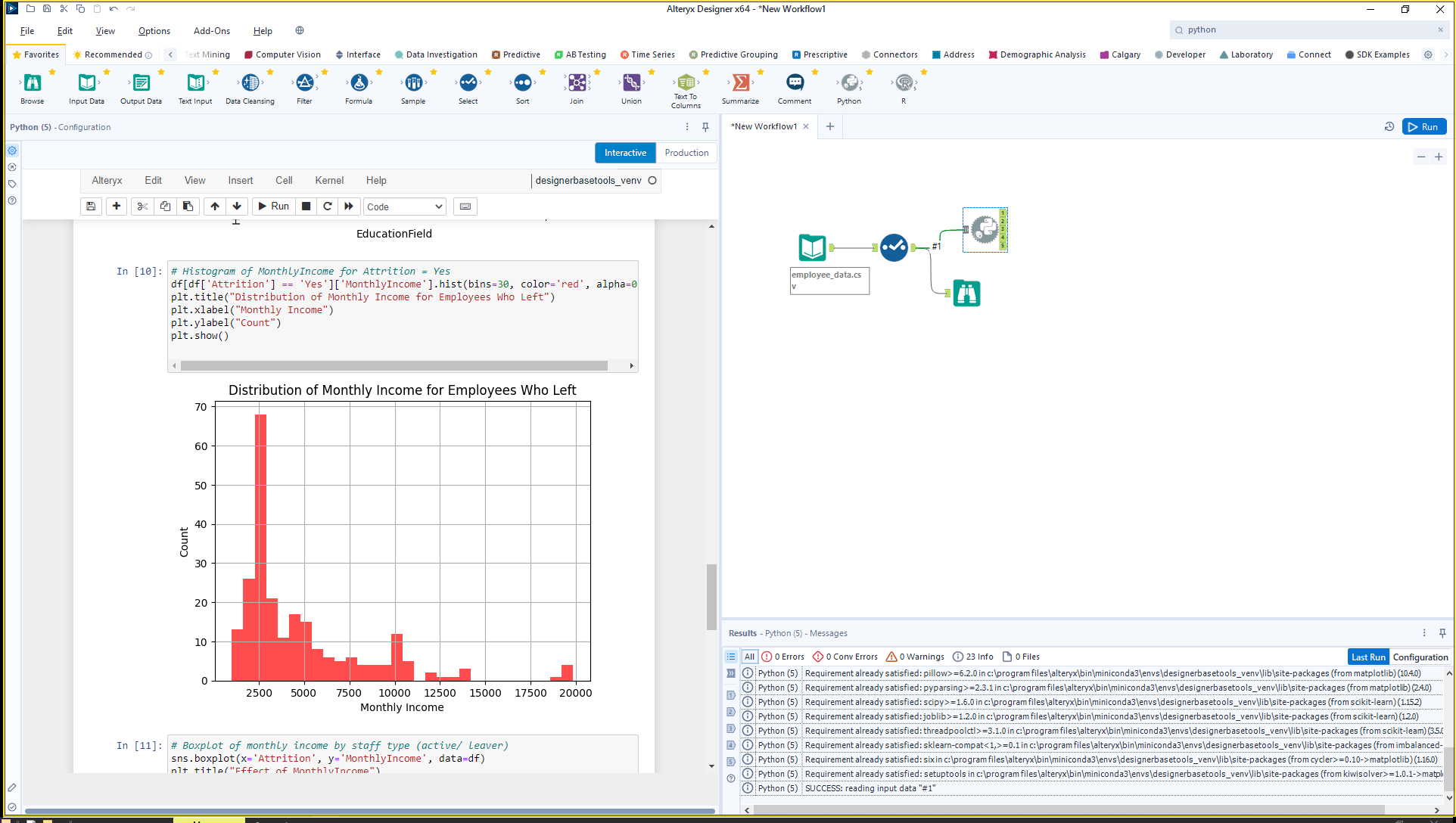Add an Input Data tool
Screen dimensions: 1456x823
click(x=86, y=85)
